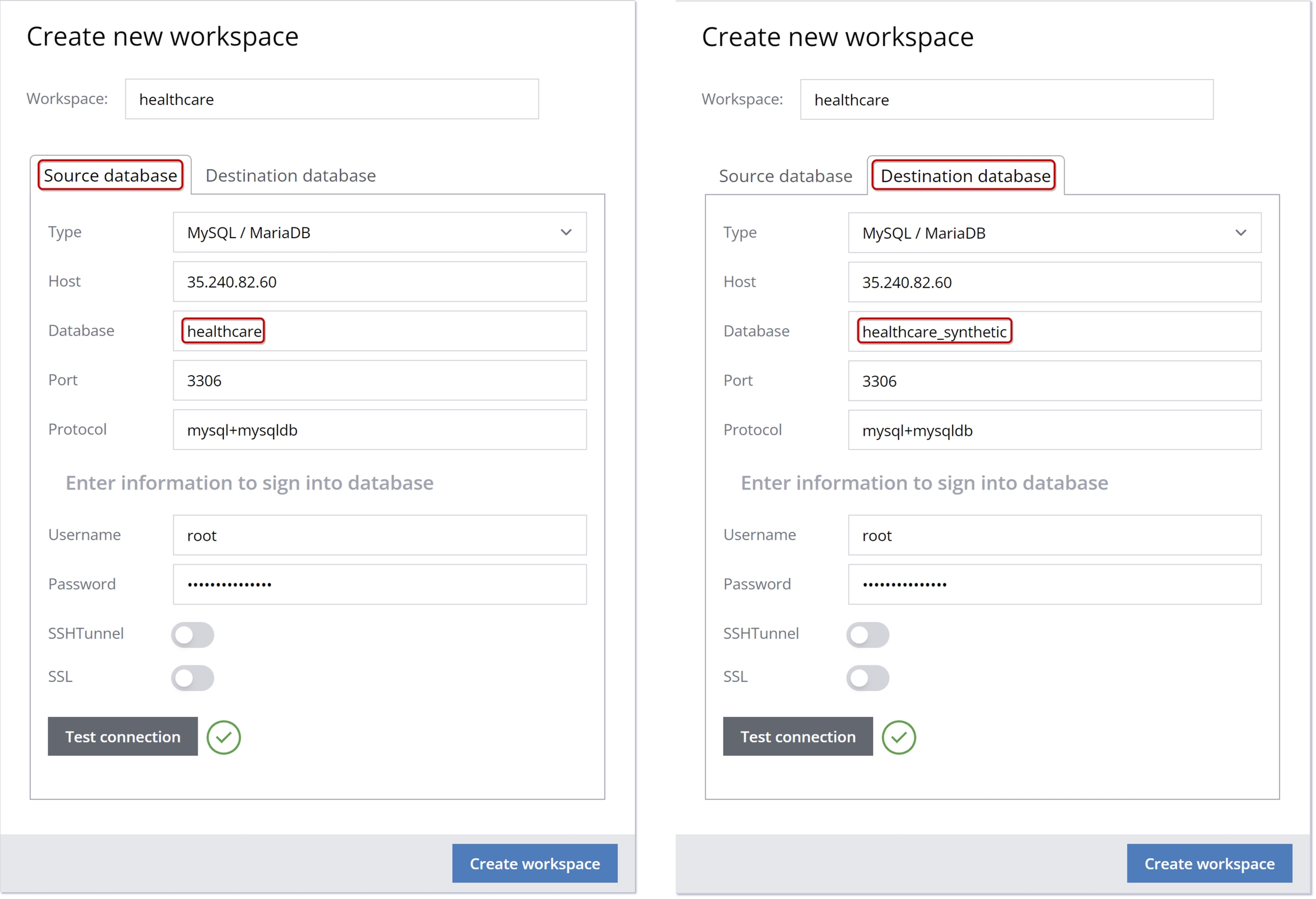Open Type dropdown in left panel

(380, 232)
